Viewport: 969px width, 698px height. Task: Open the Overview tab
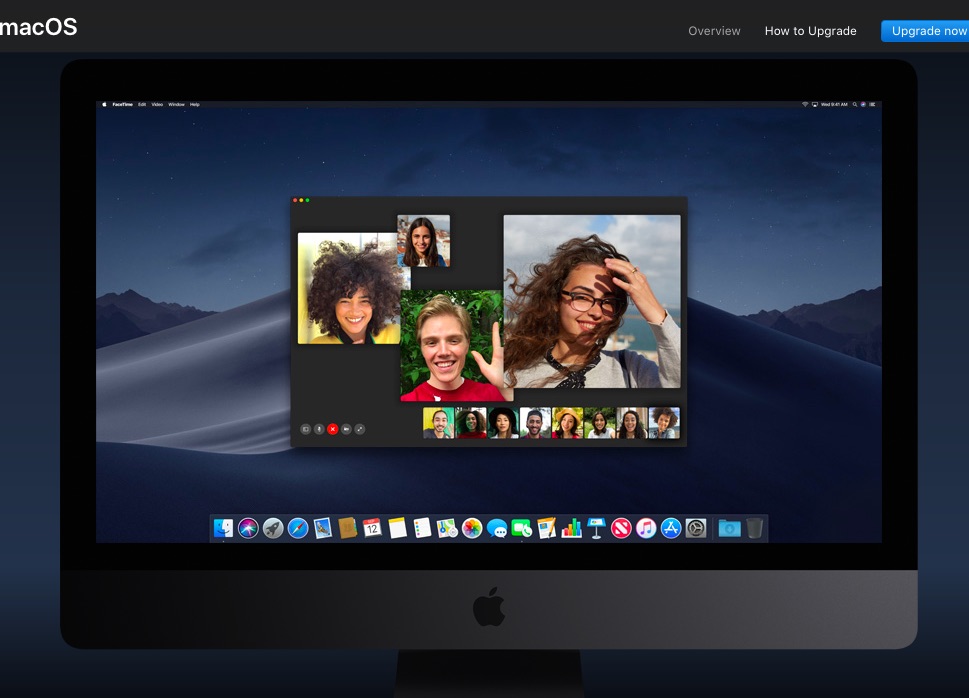[x=714, y=31]
